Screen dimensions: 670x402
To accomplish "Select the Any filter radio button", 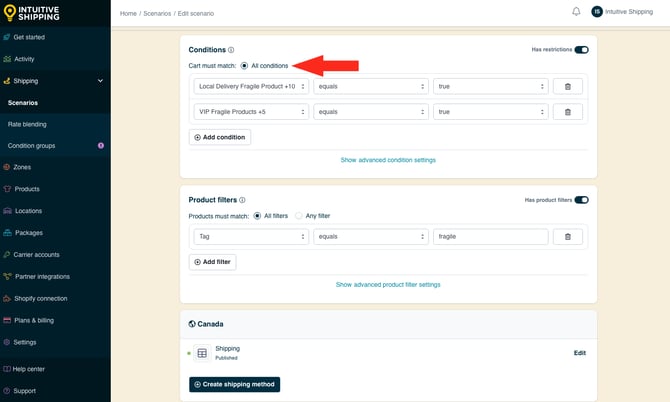I will pyautogui.click(x=299, y=216).
